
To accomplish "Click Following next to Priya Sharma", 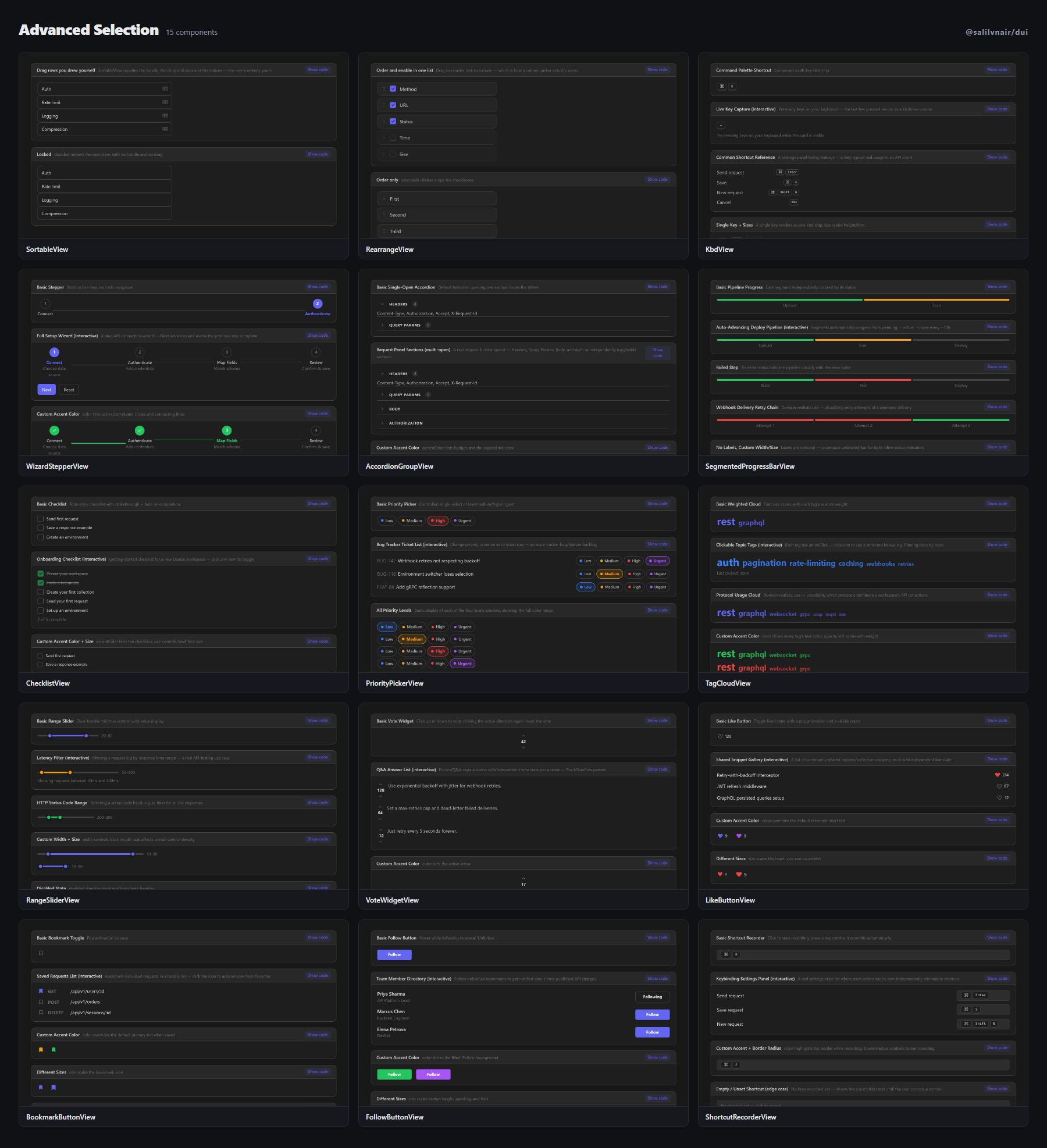I will (652, 997).
